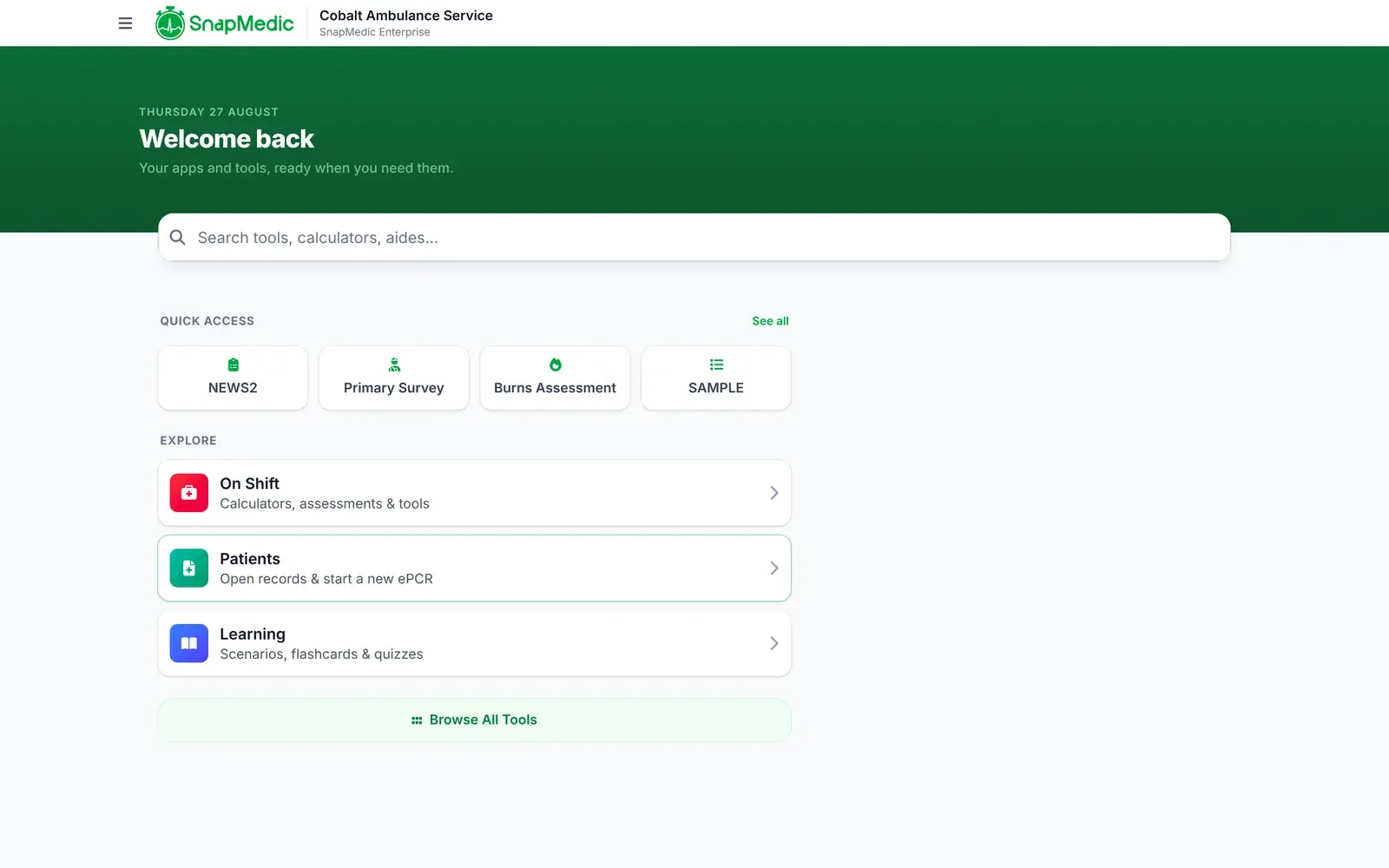The height and width of the screenshot is (868, 1389).
Task: Click the See all link
Action: tap(770, 321)
